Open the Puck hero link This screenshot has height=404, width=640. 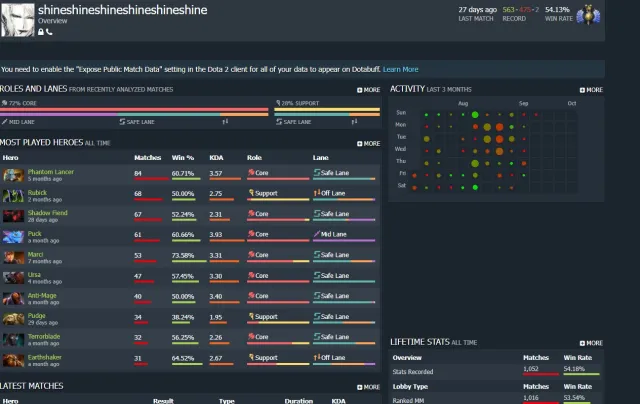pos(34,234)
